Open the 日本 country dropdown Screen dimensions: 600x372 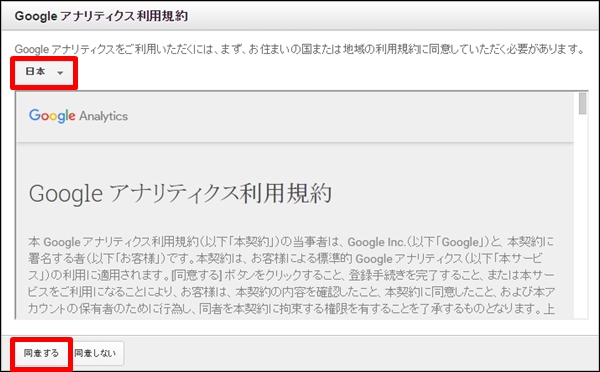[x=44, y=72]
